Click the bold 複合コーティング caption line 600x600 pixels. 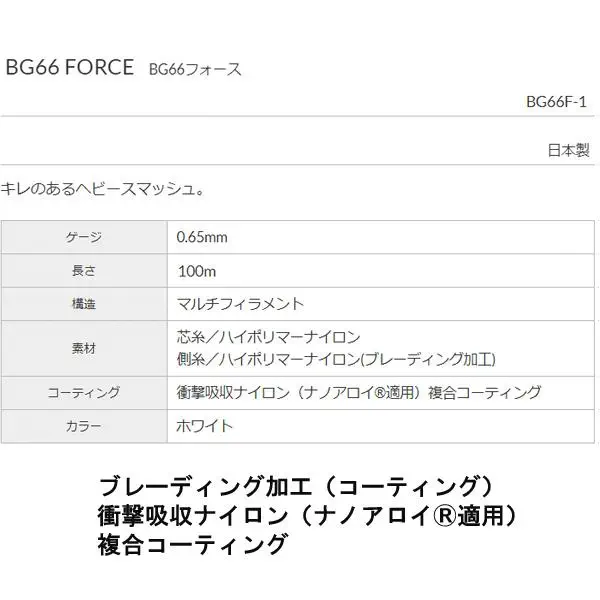click(192, 545)
